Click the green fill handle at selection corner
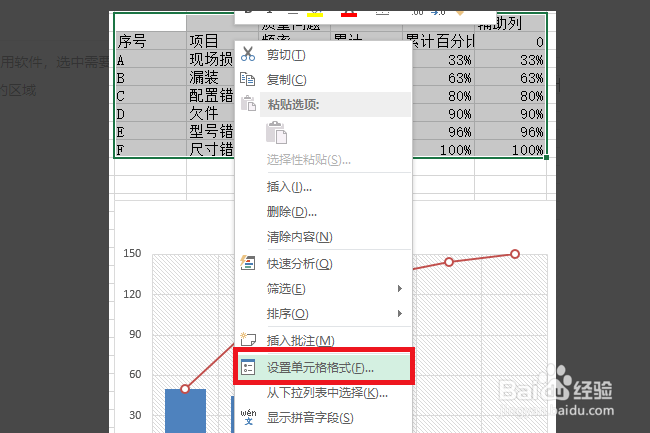 546,157
